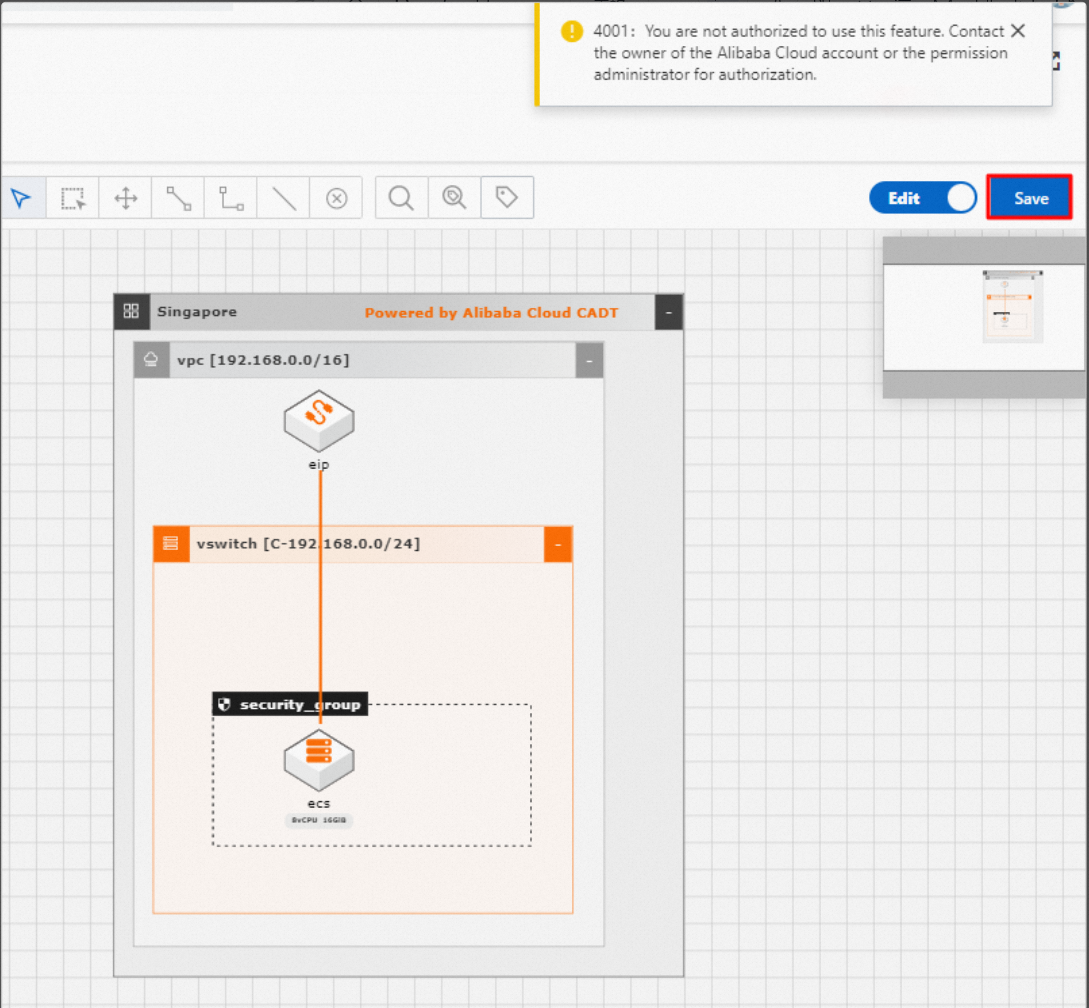The image size is (1089, 1008).
Task: Activate the move canvas tool
Action: 126,199
